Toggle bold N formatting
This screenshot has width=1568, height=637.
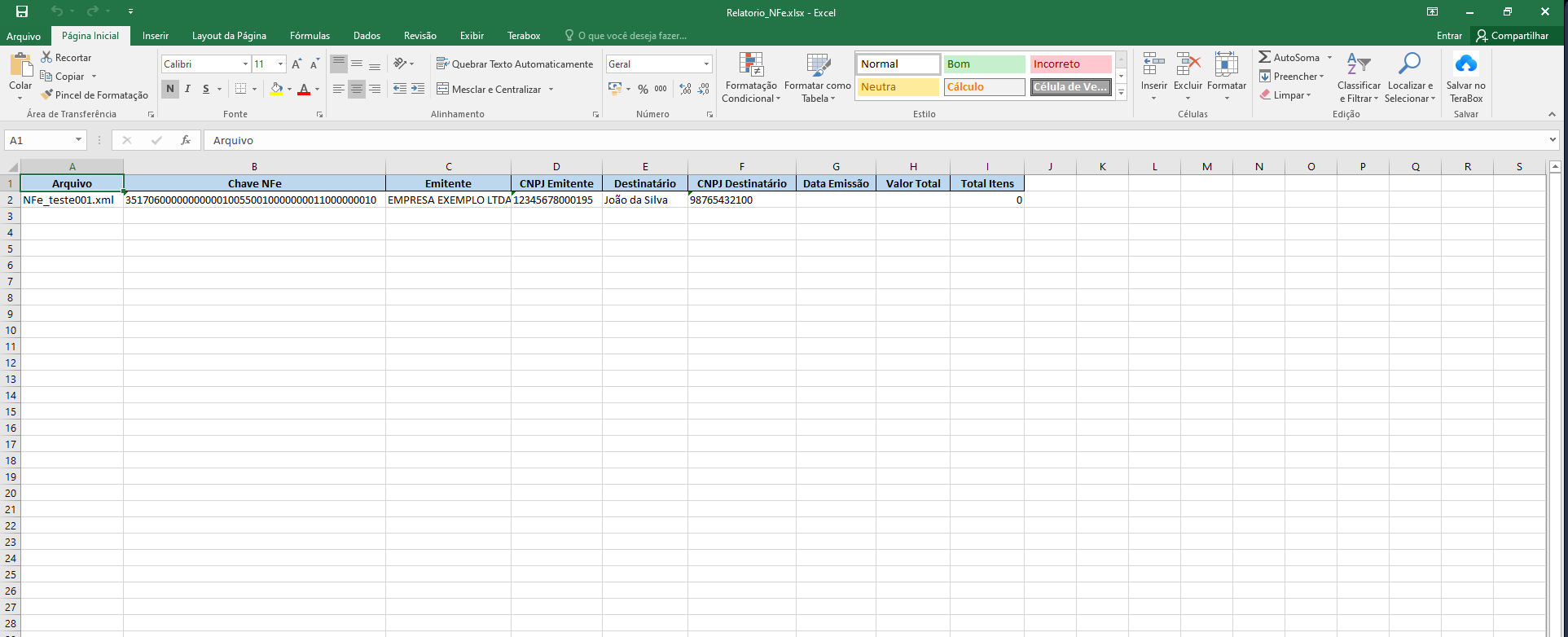[170, 89]
